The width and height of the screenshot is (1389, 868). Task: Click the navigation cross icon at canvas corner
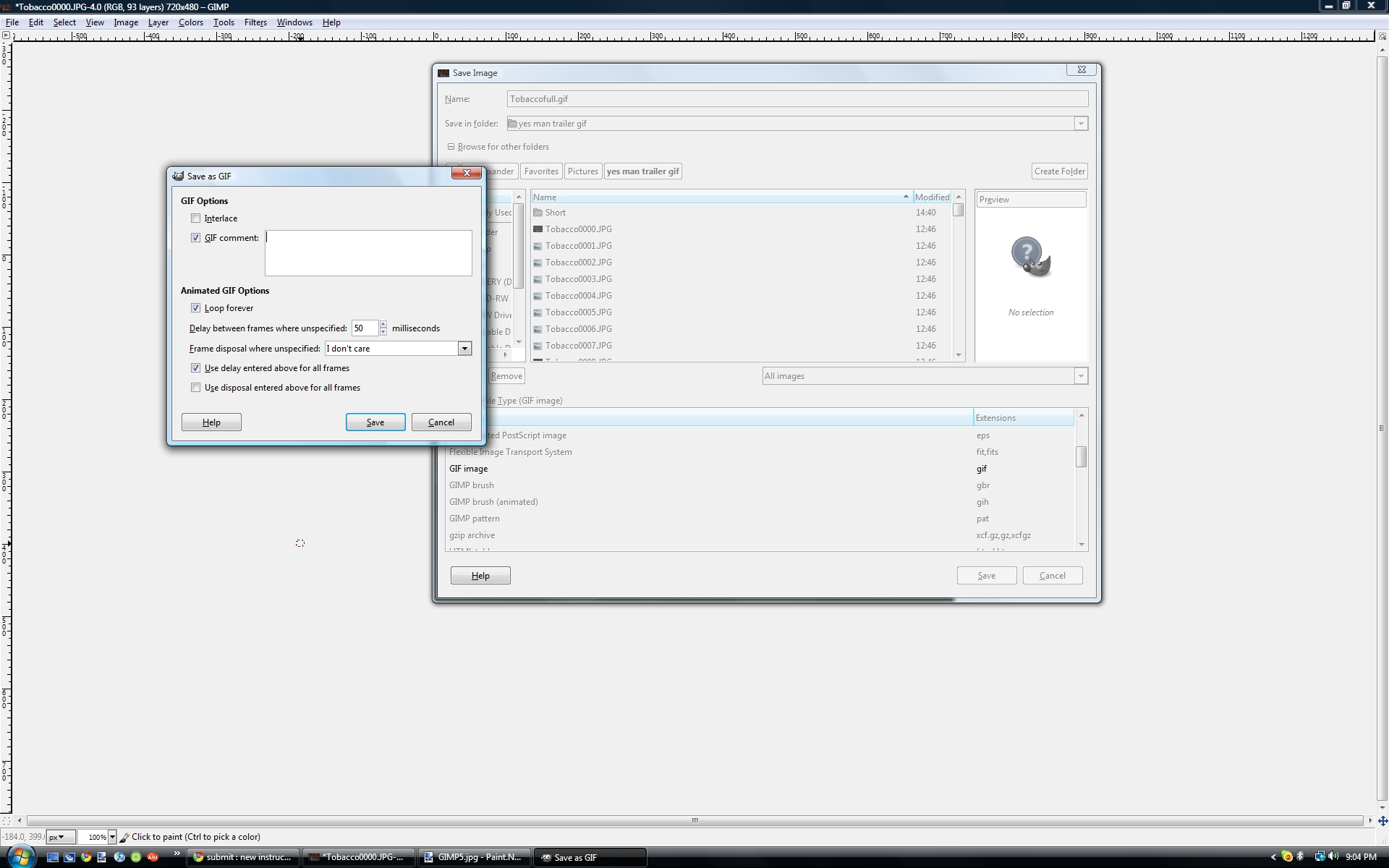point(1382,821)
